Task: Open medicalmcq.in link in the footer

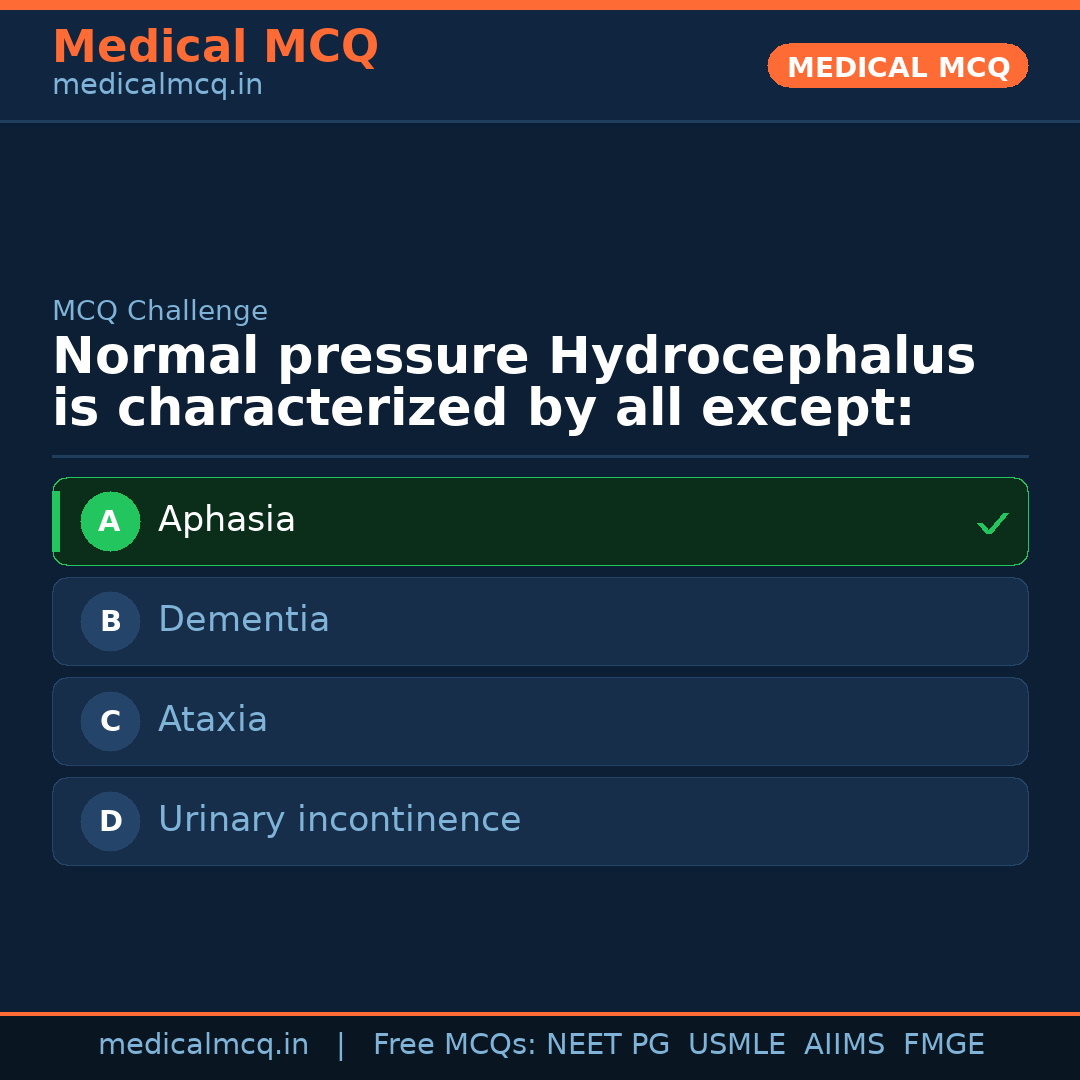Action: (203, 1045)
